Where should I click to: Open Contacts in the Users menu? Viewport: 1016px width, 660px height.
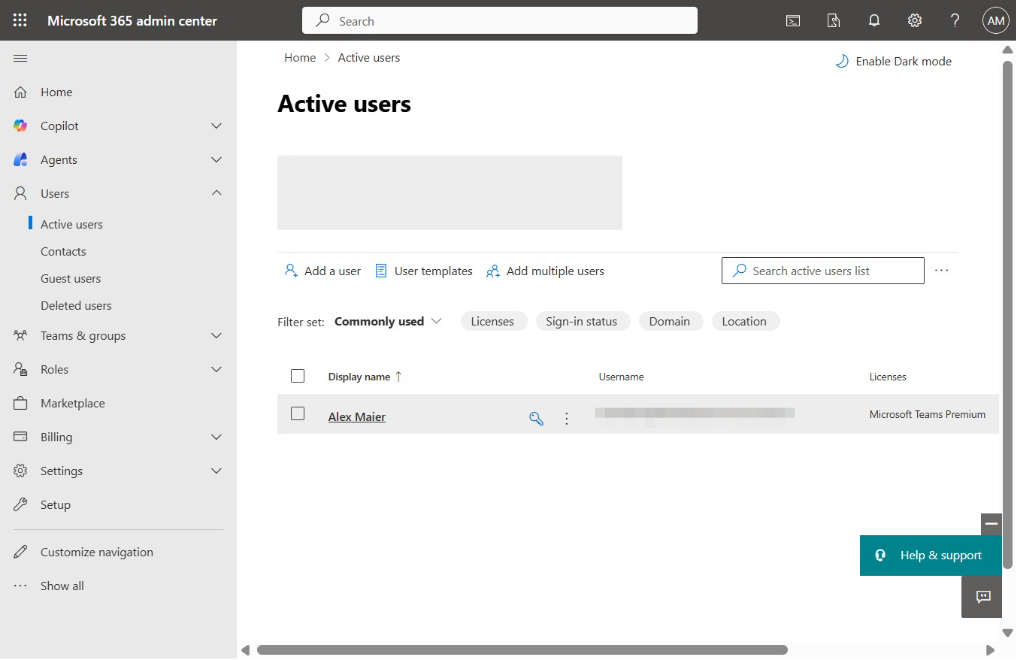[x=63, y=251]
